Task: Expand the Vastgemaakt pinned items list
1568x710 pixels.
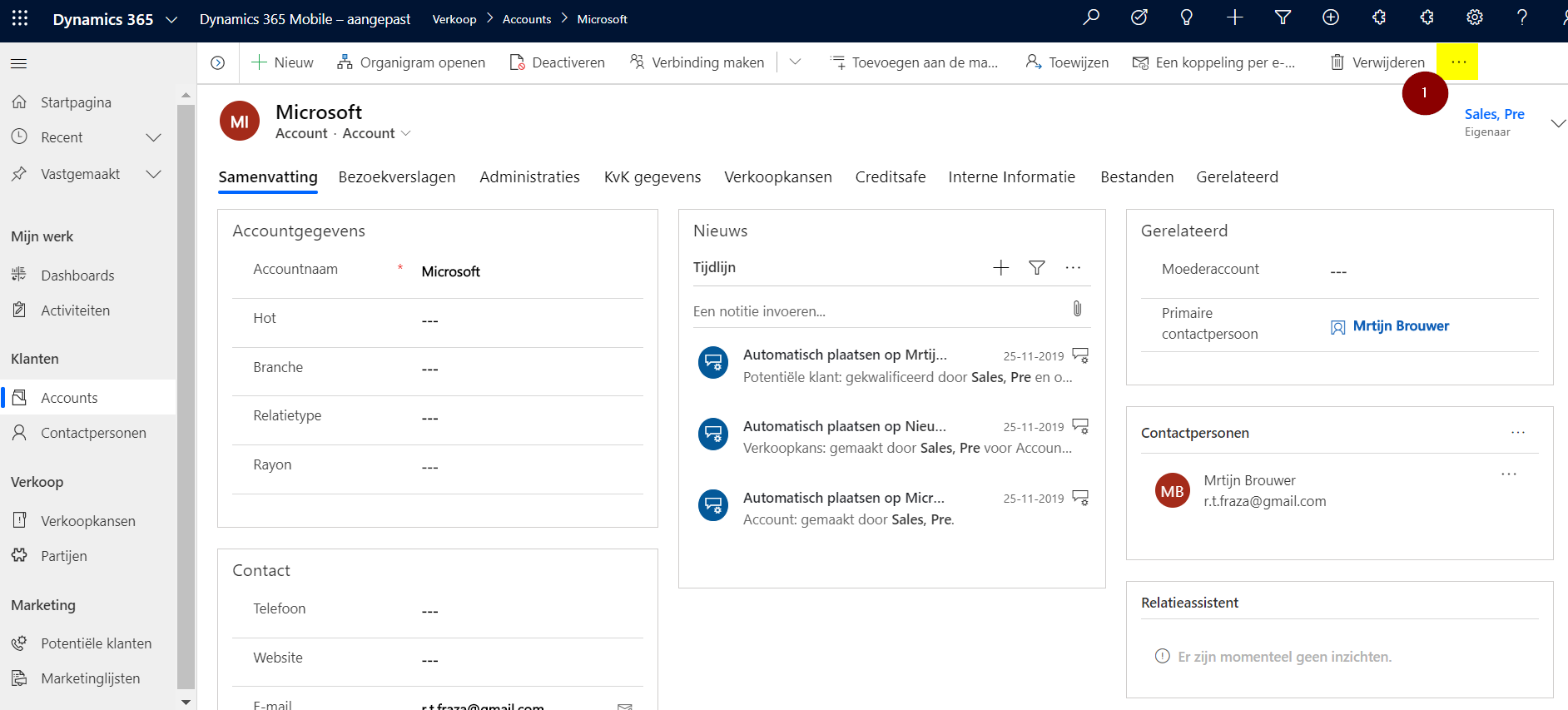Action: coord(153,174)
